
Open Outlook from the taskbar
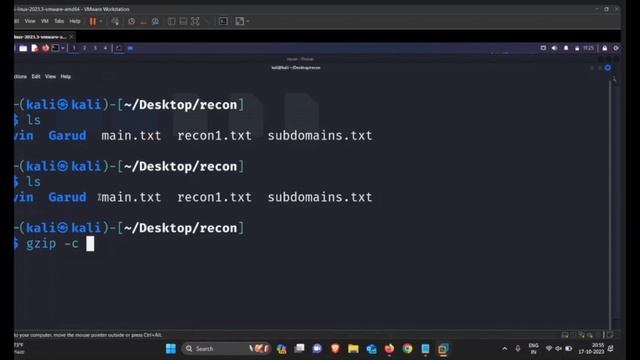pos(371,349)
